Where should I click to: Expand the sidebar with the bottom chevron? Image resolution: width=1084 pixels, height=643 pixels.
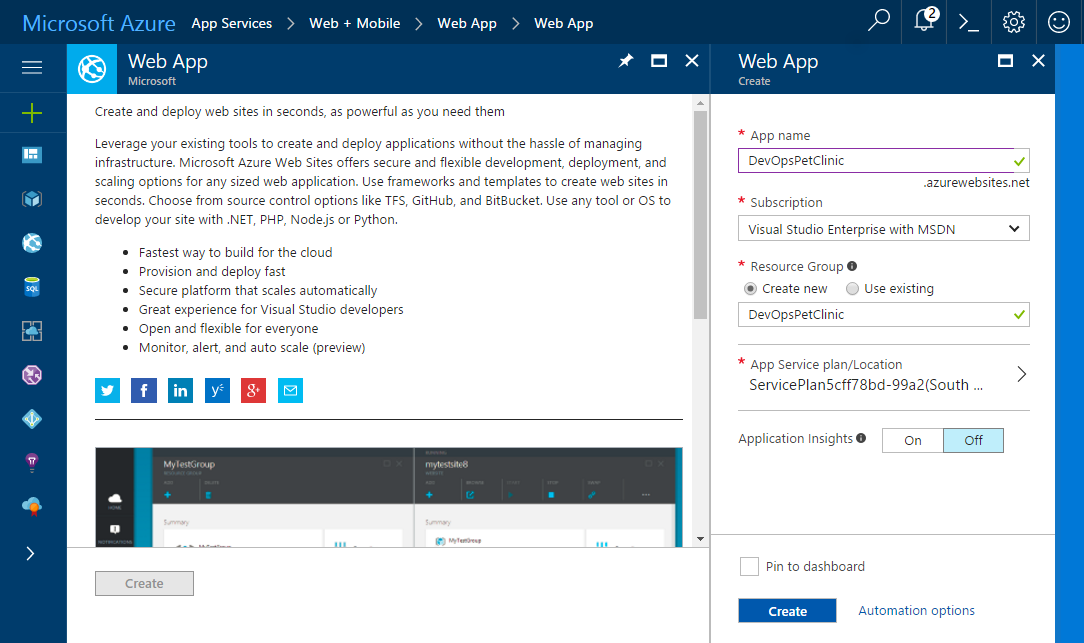(x=30, y=553)
